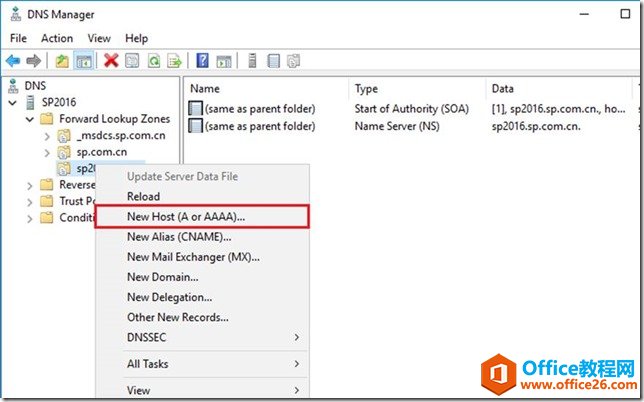Screen dimensions: 644x402
Task: Toggle the Show/Hide Action Pane icon
Action: click(x=224, y=61)
